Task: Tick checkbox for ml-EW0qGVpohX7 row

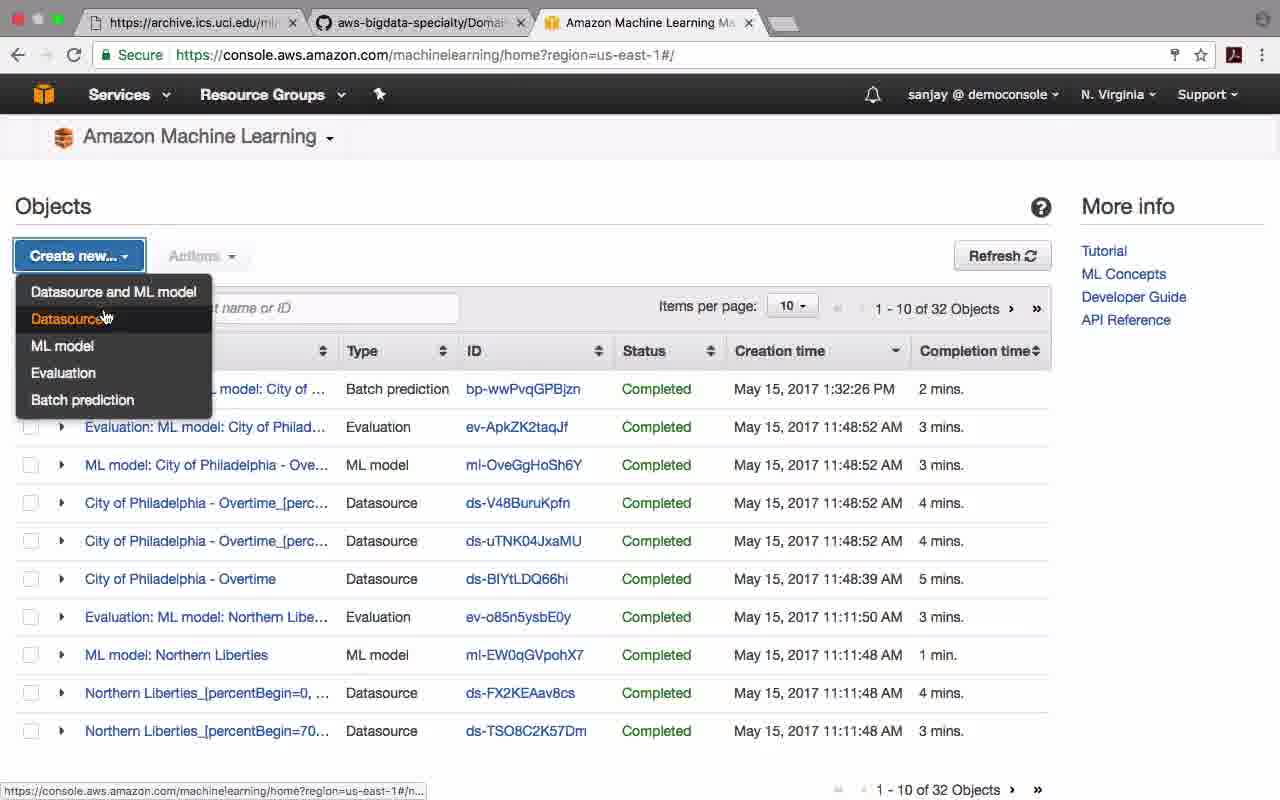Action: 31,655
